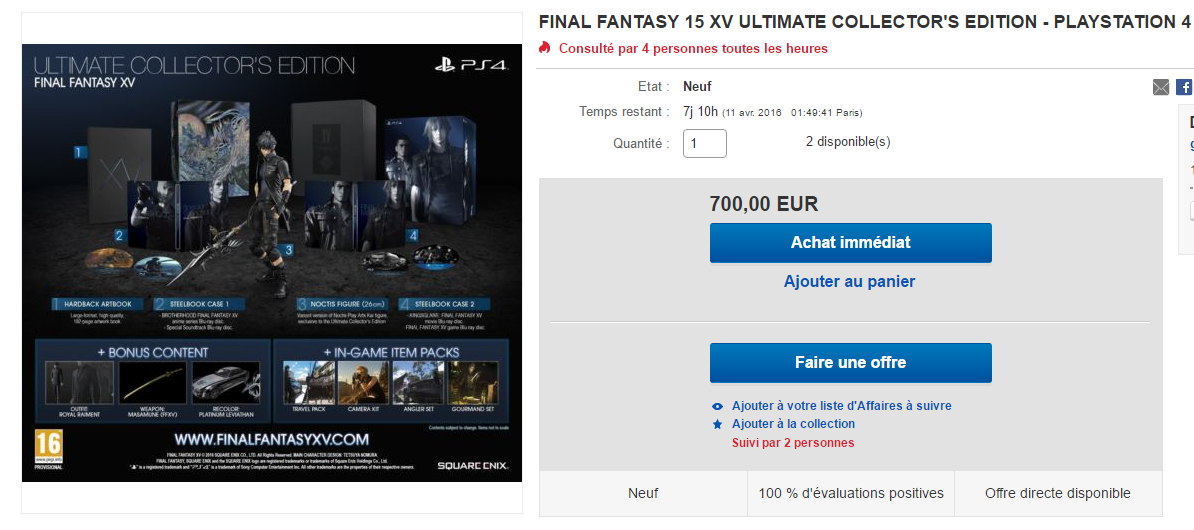This screenshot has width=1194, height=530.
Task: Click the Square Enix logo in product image
Action: 473,465
